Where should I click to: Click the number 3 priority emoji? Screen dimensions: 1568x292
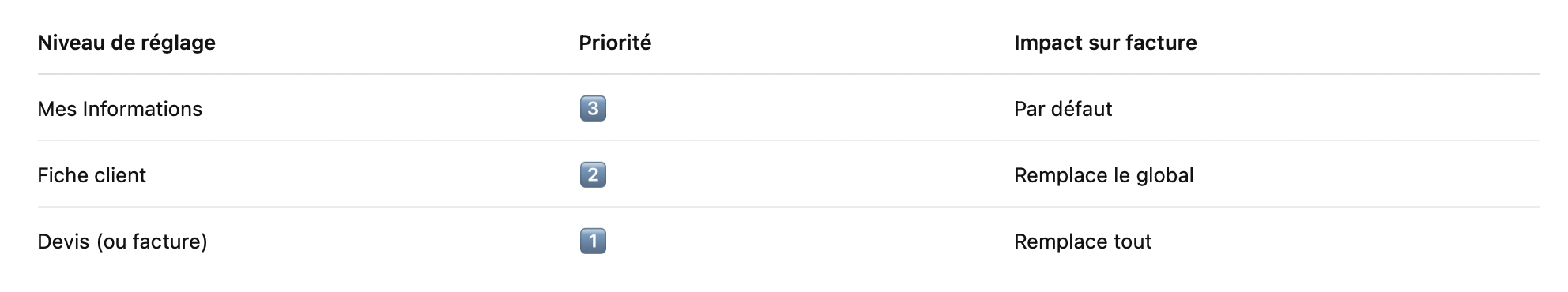[x=593, y=108]
